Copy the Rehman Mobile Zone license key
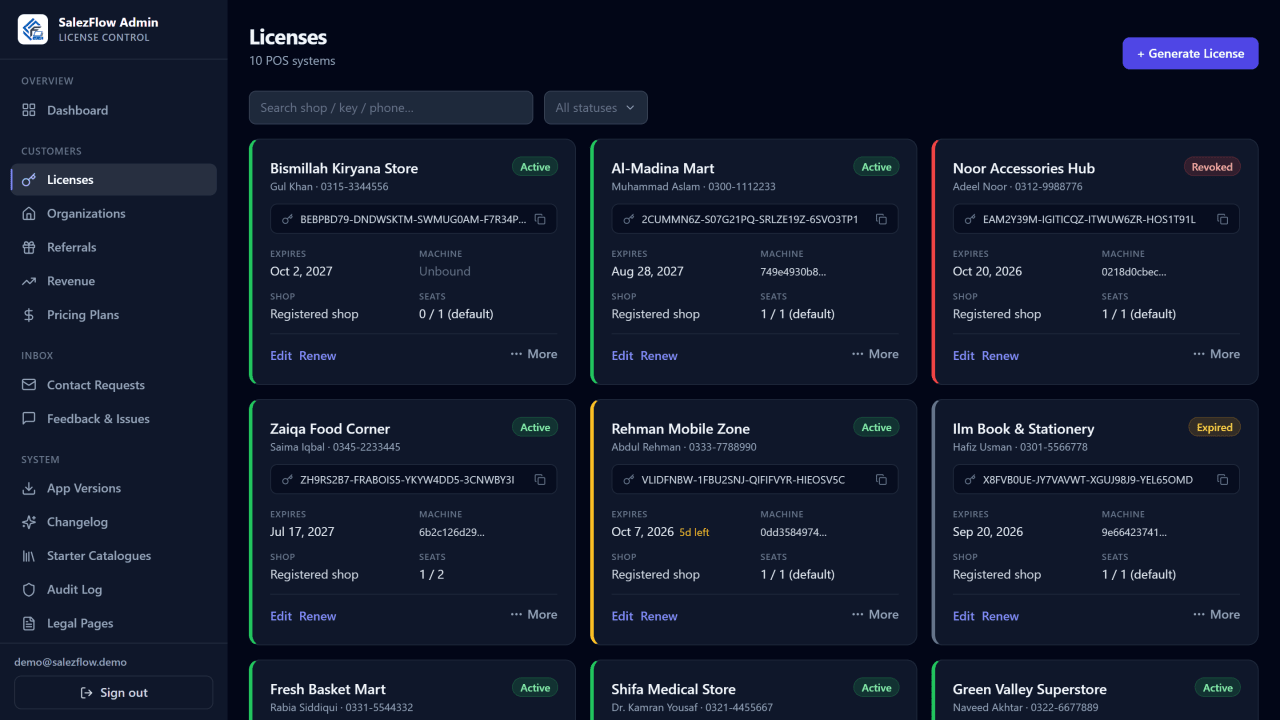The width and height of the screenshot is (1280, 720). pyautogui.click(x=881, y=480)
